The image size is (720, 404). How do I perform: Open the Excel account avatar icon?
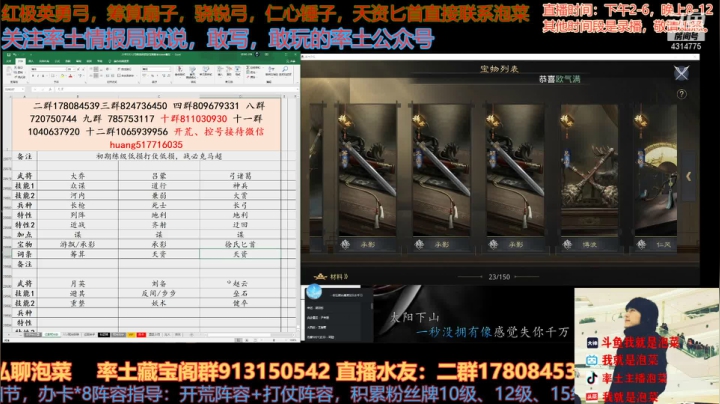[257, 54]
